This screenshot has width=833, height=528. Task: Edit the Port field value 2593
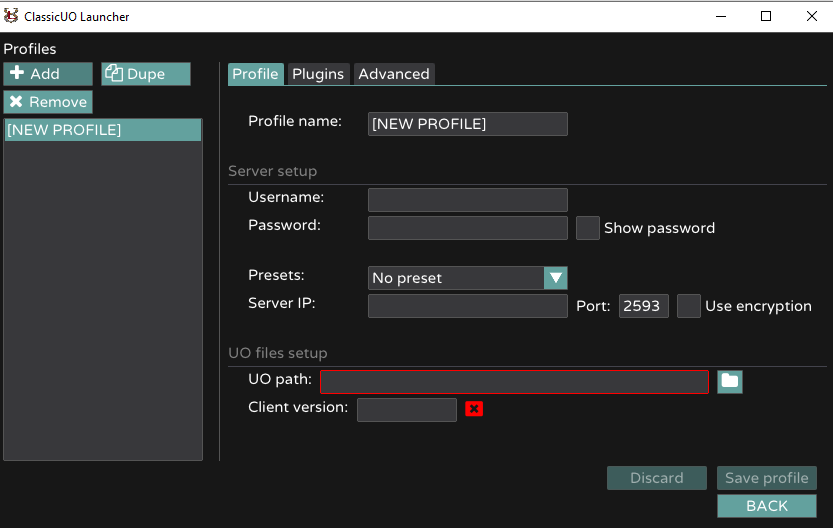click(x=643, y=306)
